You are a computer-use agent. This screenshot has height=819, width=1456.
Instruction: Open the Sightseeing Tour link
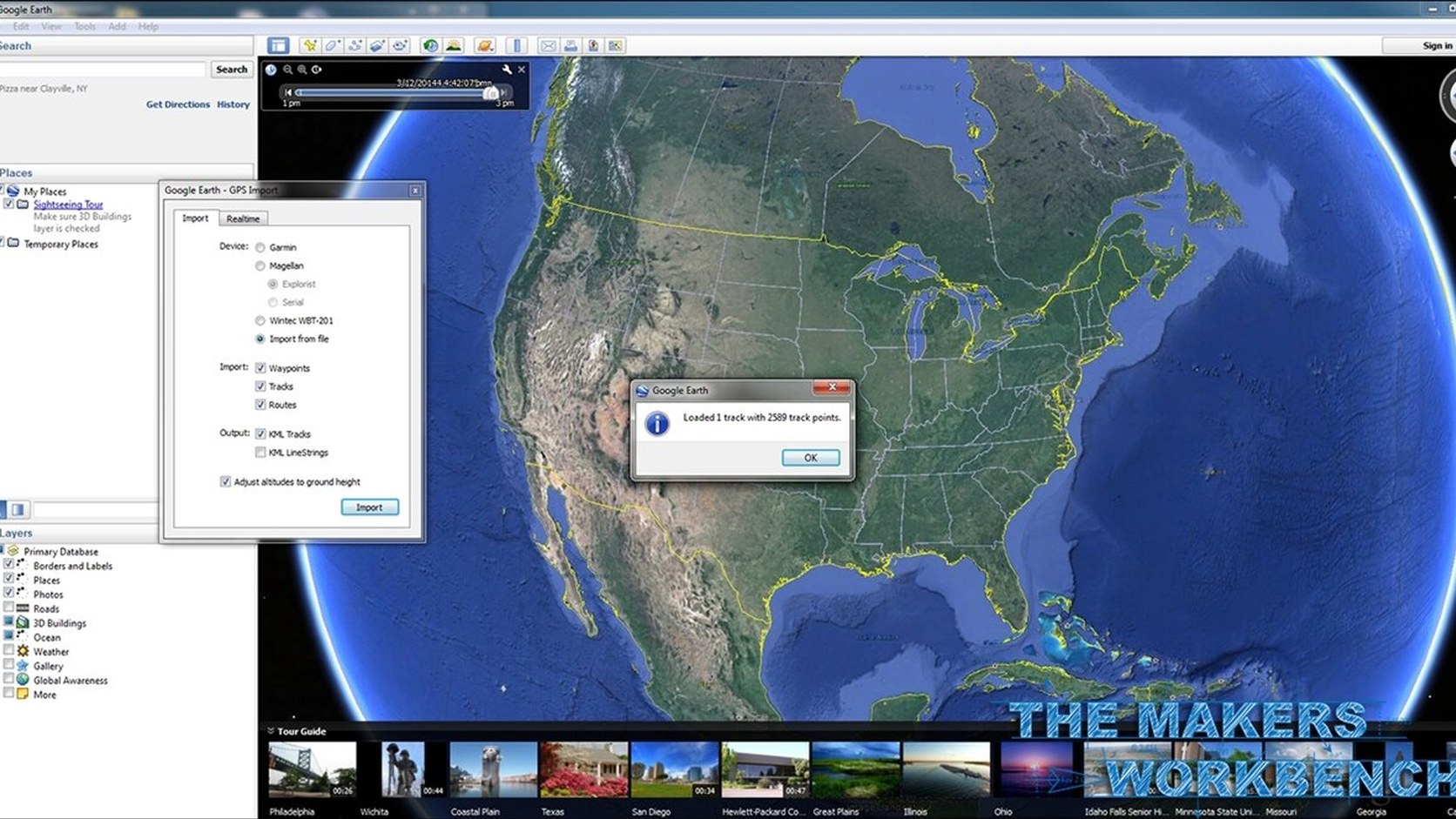68,205
